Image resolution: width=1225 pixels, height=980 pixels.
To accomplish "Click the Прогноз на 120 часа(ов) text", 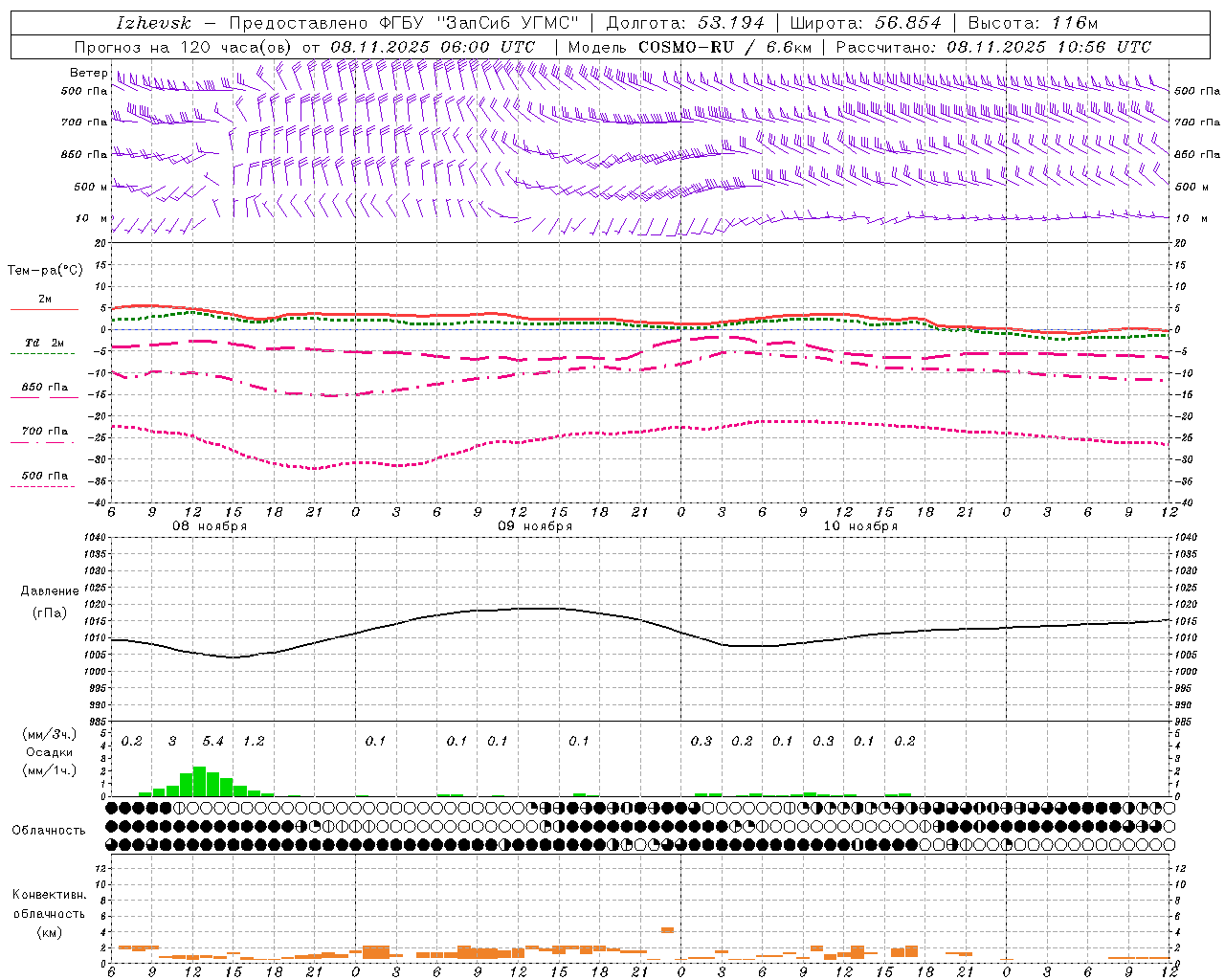I will (x=185, y=47).
